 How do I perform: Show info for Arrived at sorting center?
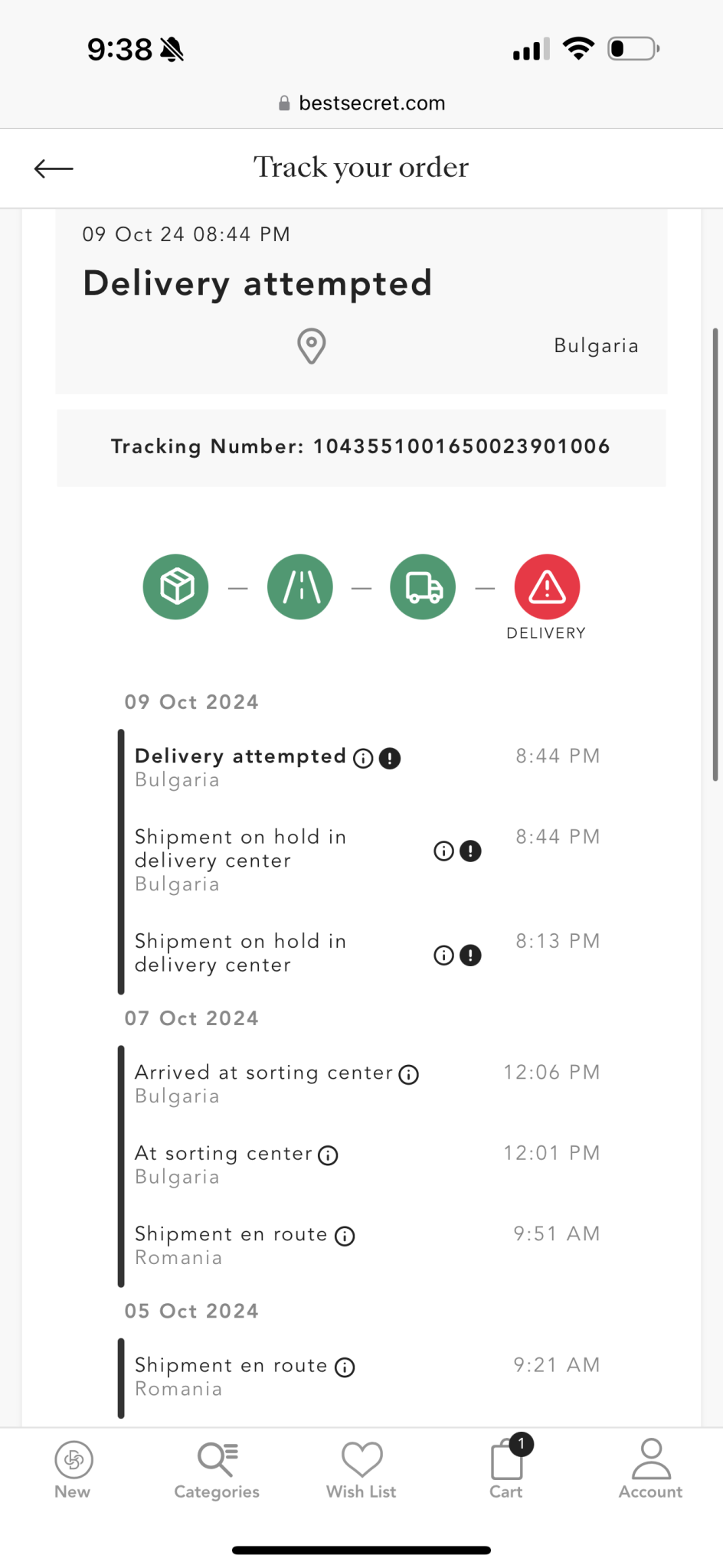pyautogui.click(x=409, y=1075)
